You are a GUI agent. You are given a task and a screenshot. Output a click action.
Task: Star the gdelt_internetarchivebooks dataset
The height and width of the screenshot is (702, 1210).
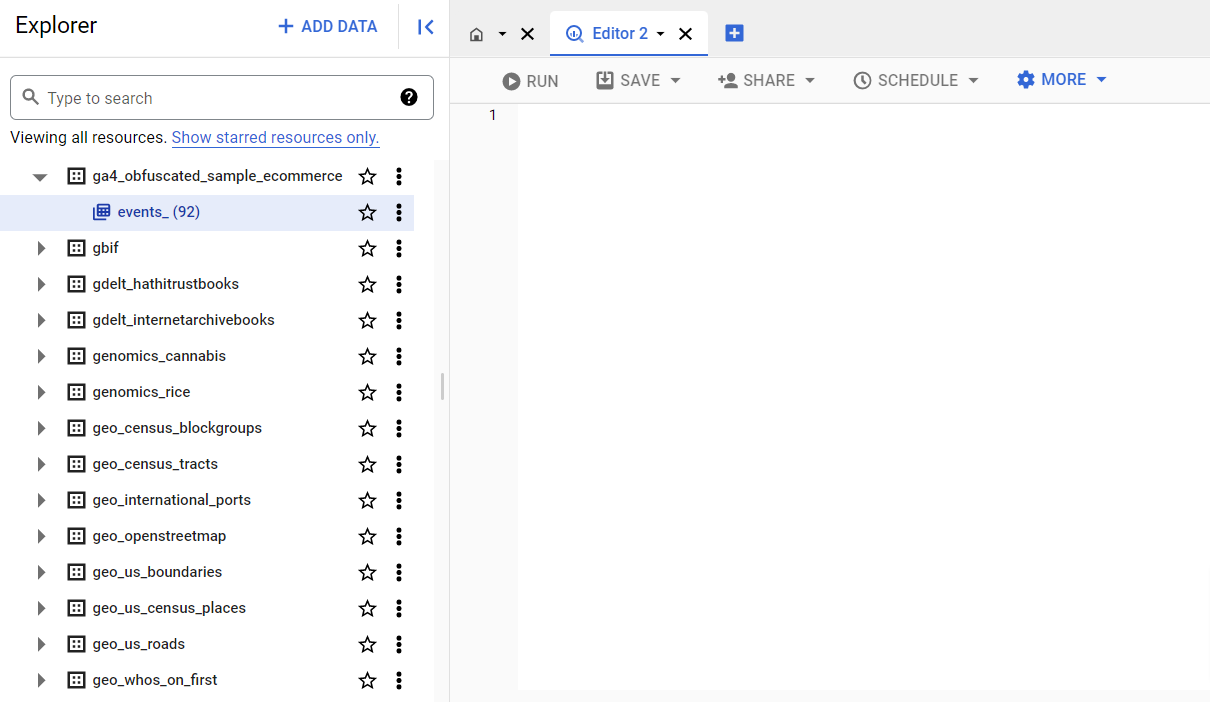tap(367, 320)
